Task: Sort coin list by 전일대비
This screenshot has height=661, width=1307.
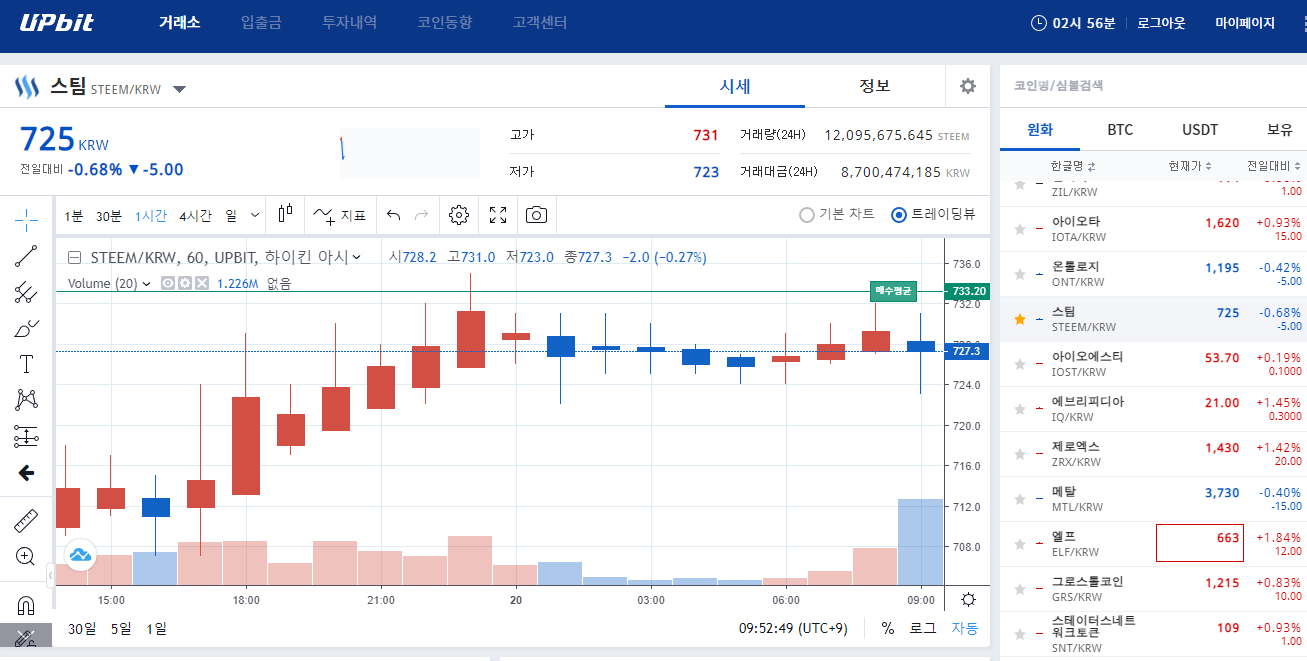Action: pos(1274,166)
